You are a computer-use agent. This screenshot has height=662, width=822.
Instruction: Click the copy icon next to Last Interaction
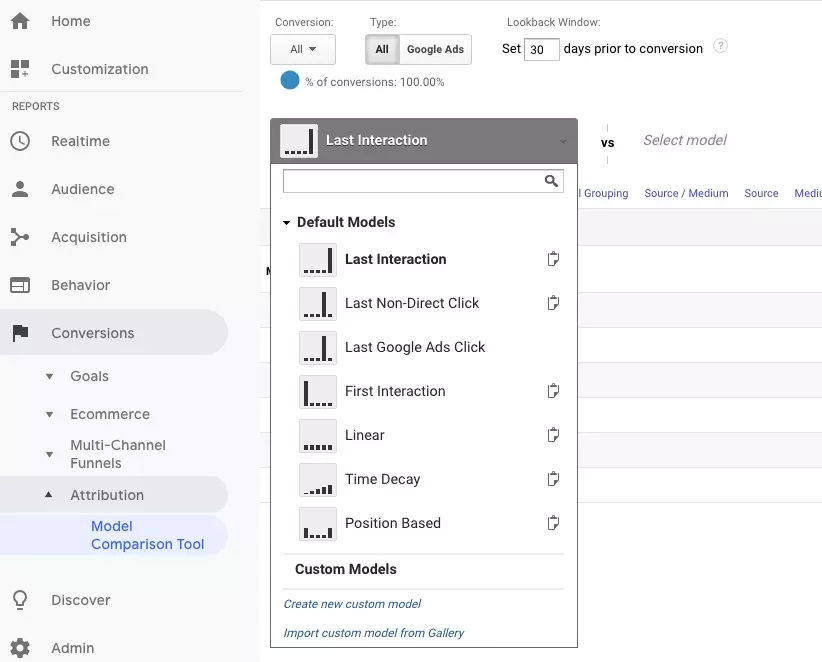click(x=553, y=259)
